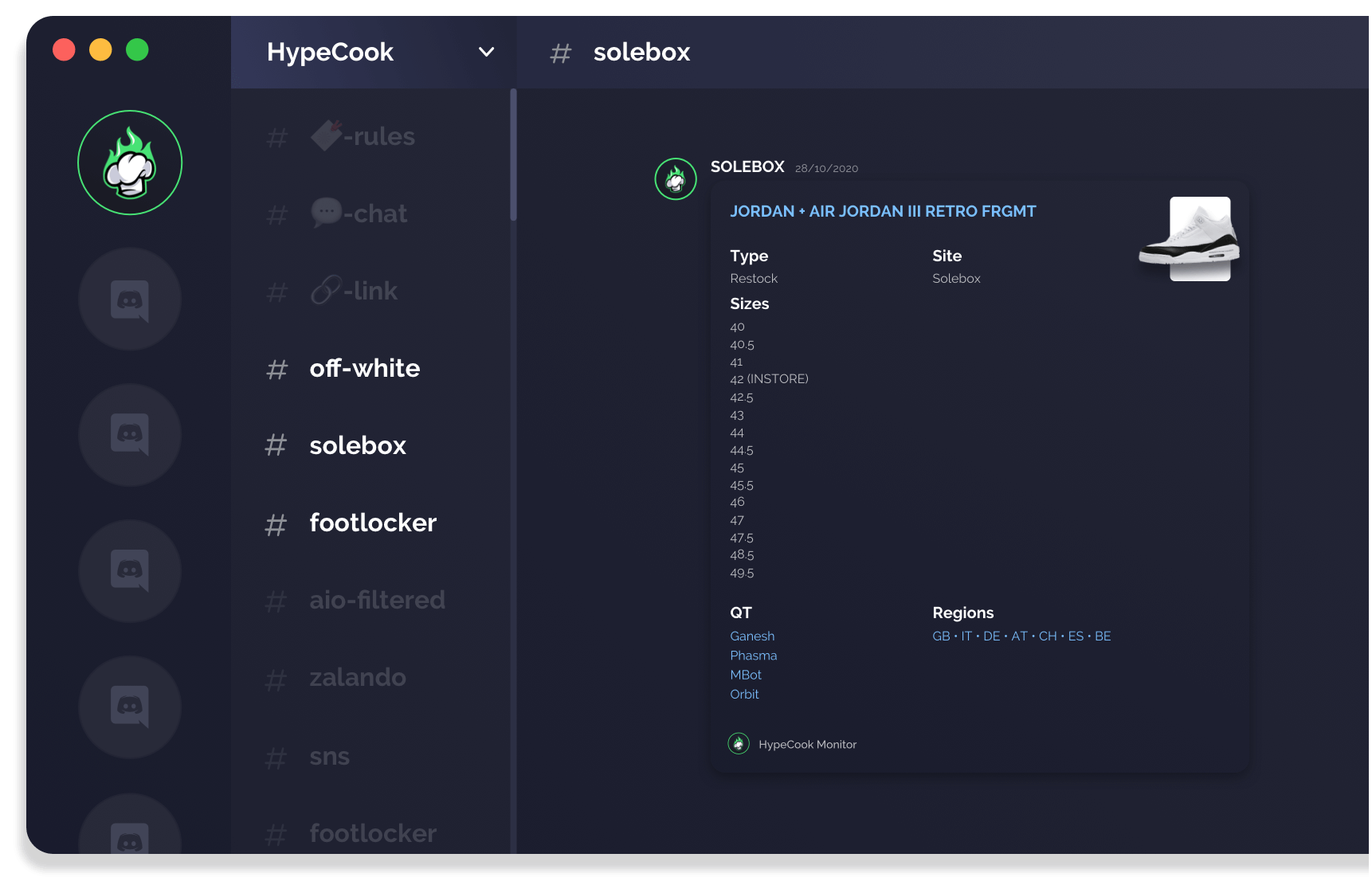
Task: Open the DE region link
Action: click(x=991, y=636)
